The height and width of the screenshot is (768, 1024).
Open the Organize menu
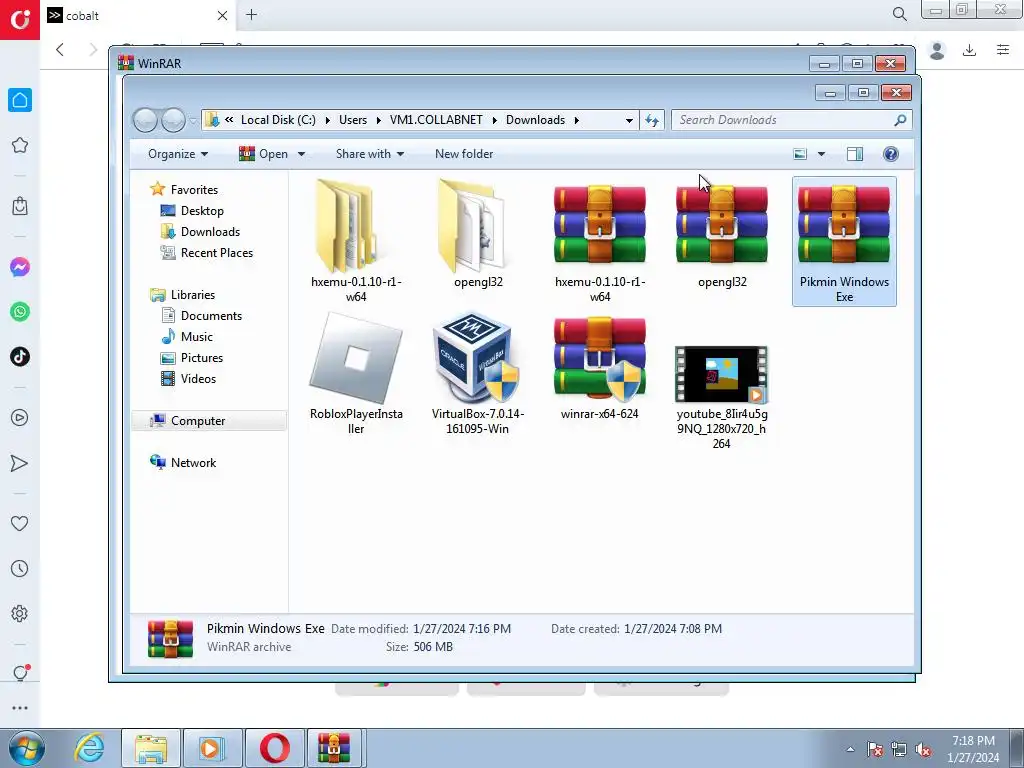(178, 154)
